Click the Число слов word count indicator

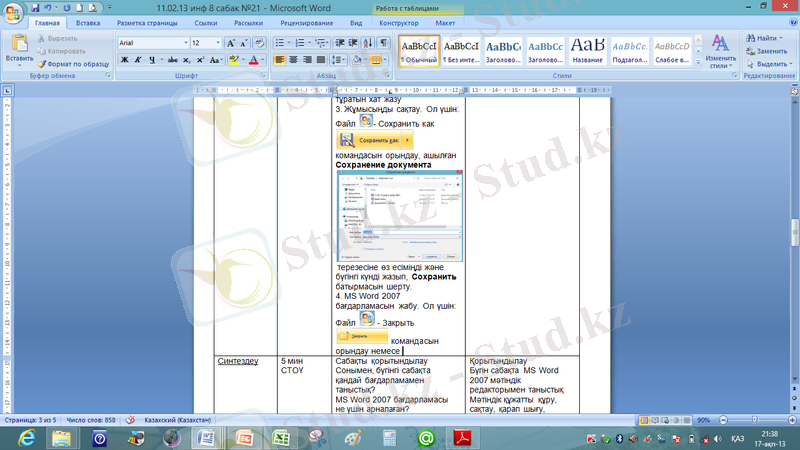click(x=89, y=420)
